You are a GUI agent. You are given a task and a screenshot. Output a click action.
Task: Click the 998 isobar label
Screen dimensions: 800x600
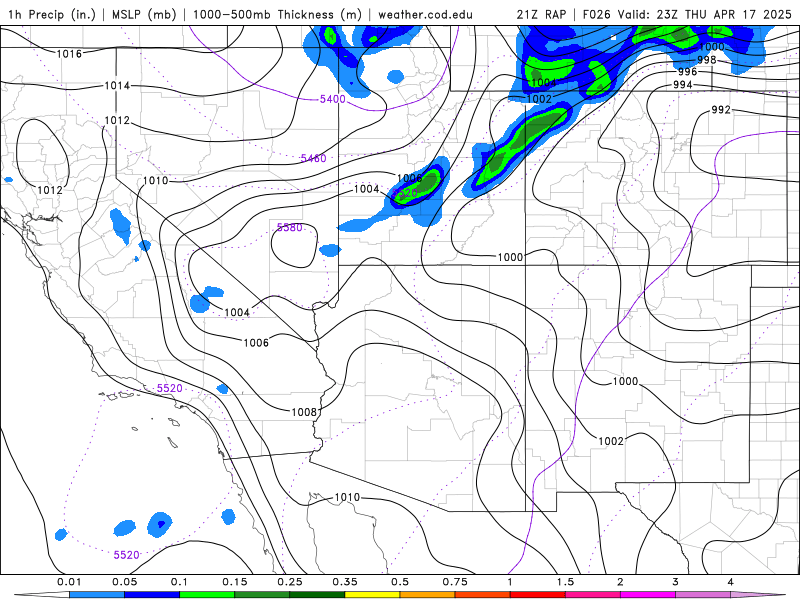tap(707, 60)
